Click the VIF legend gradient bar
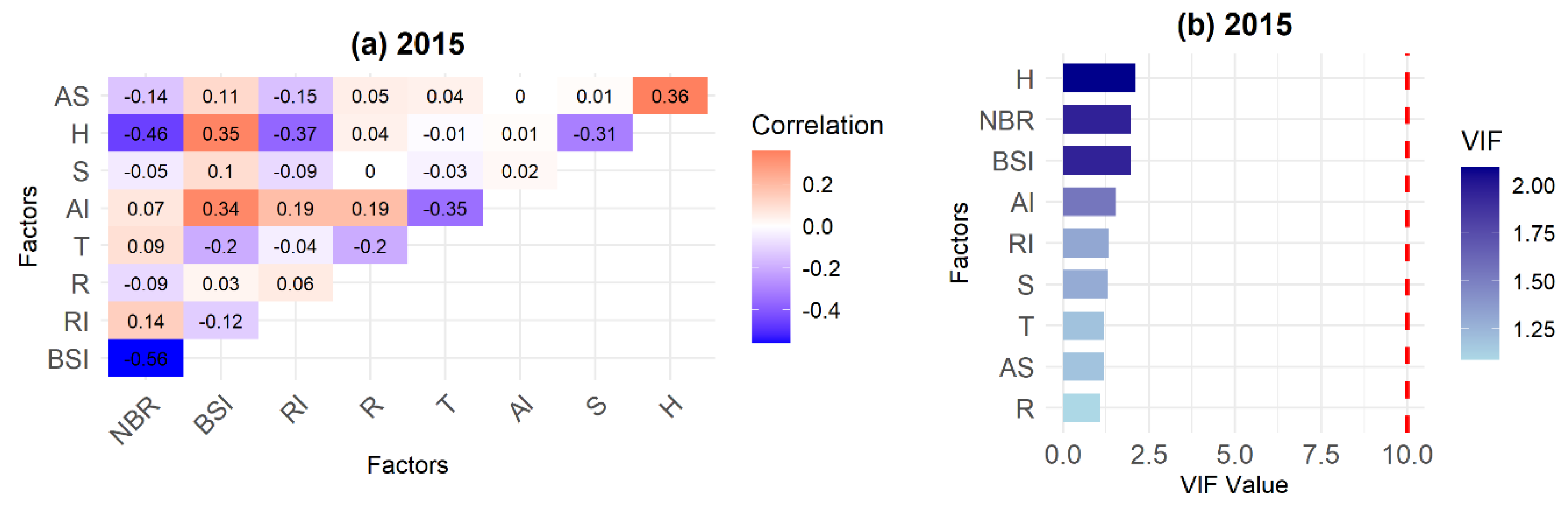1568x511 pixels. coord(1480,263)
